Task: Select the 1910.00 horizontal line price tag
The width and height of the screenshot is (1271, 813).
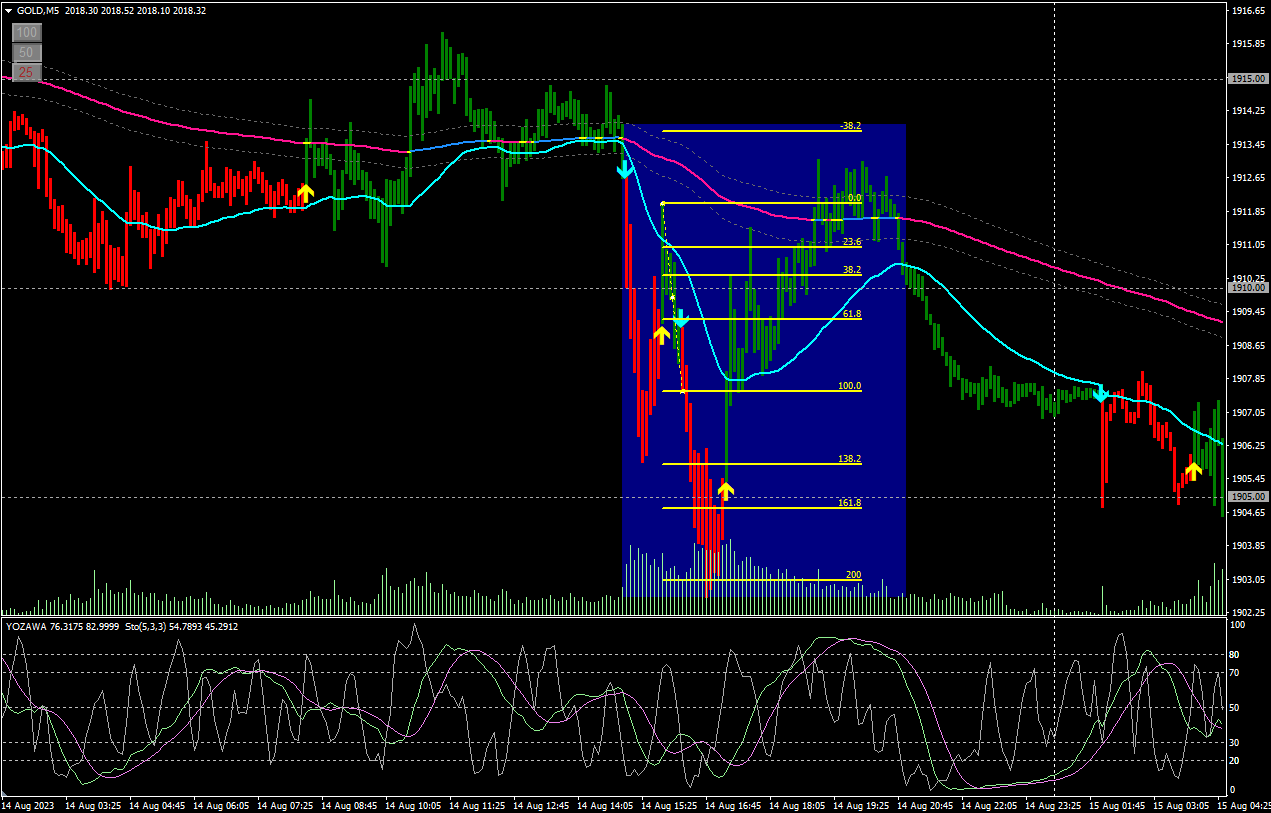Action: pyautogui.click(x=1249, y=288)
